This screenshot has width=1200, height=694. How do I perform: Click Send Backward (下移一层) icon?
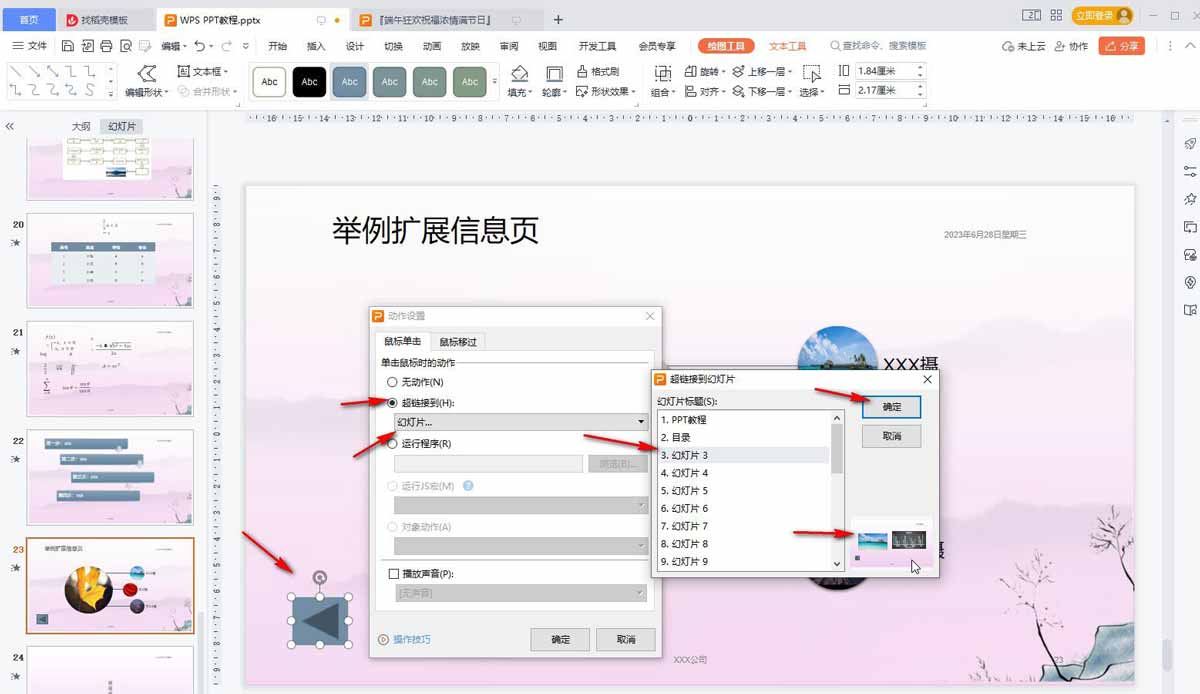coord(739,91)
